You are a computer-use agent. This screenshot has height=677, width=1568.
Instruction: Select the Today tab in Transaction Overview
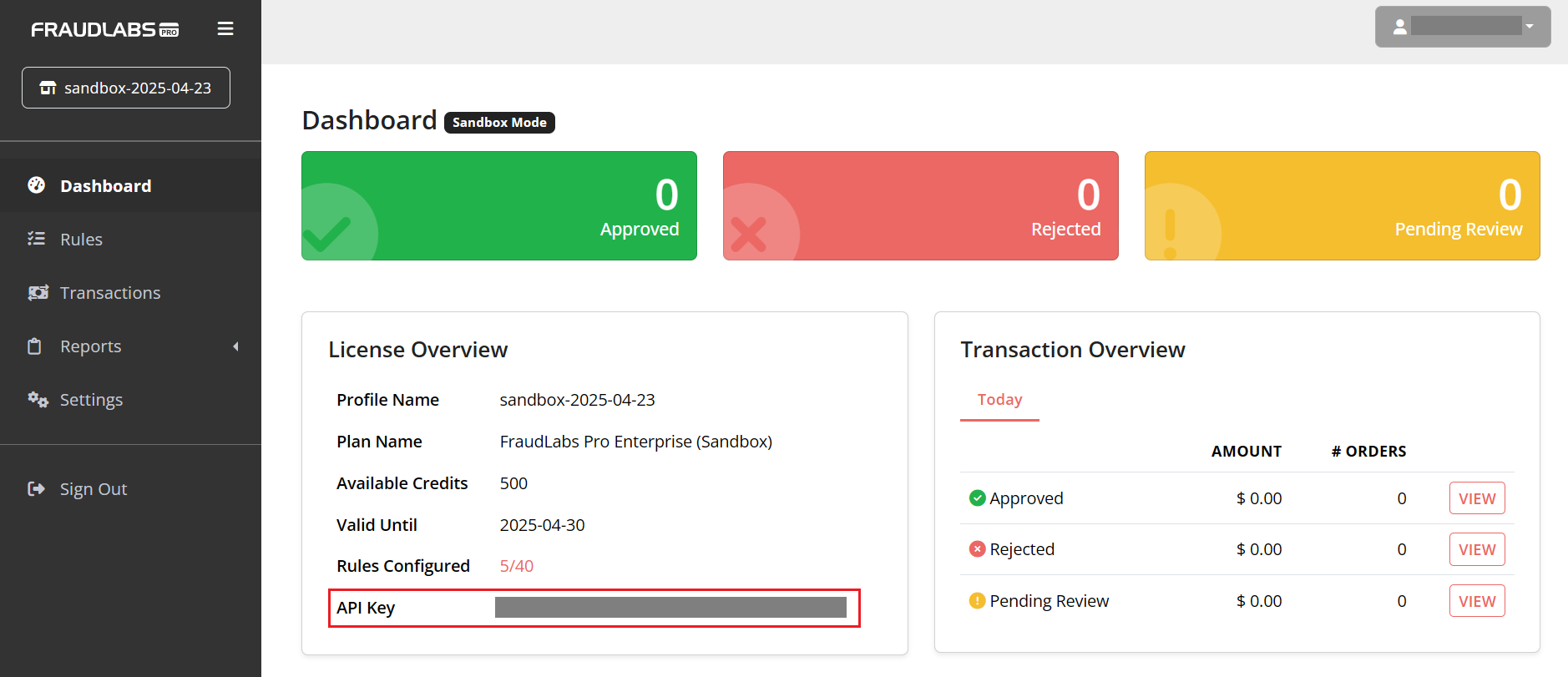999,400
